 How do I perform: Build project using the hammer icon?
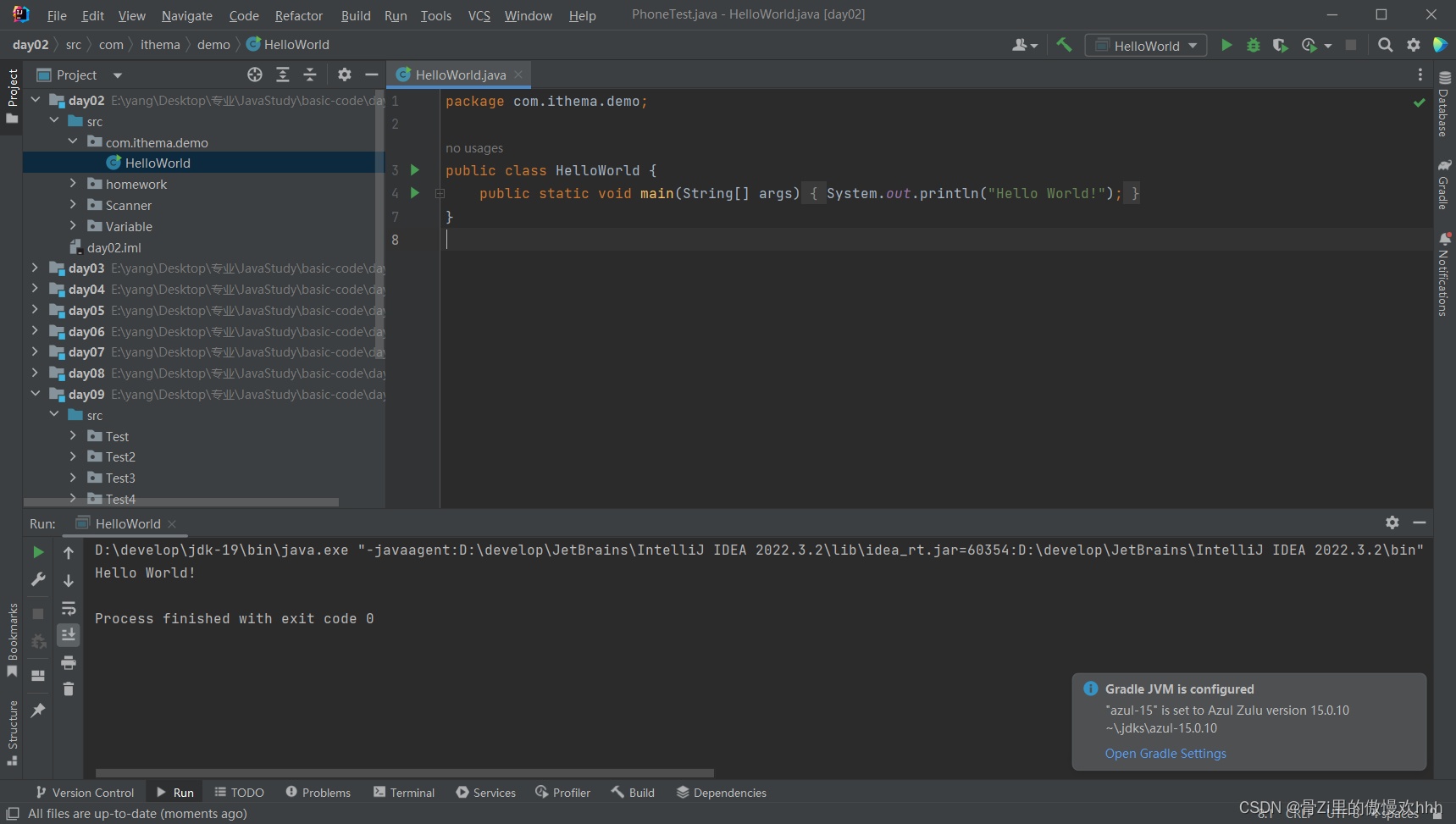coord(1065,45)
